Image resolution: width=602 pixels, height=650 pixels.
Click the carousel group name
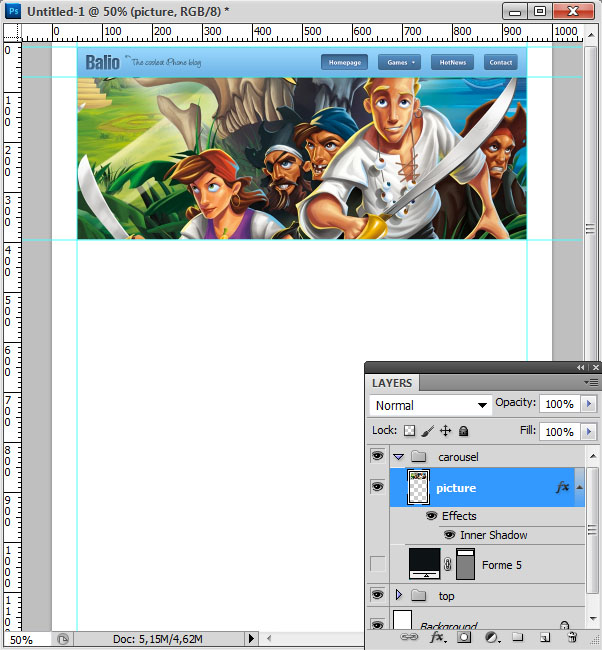[x=458, y=457]
